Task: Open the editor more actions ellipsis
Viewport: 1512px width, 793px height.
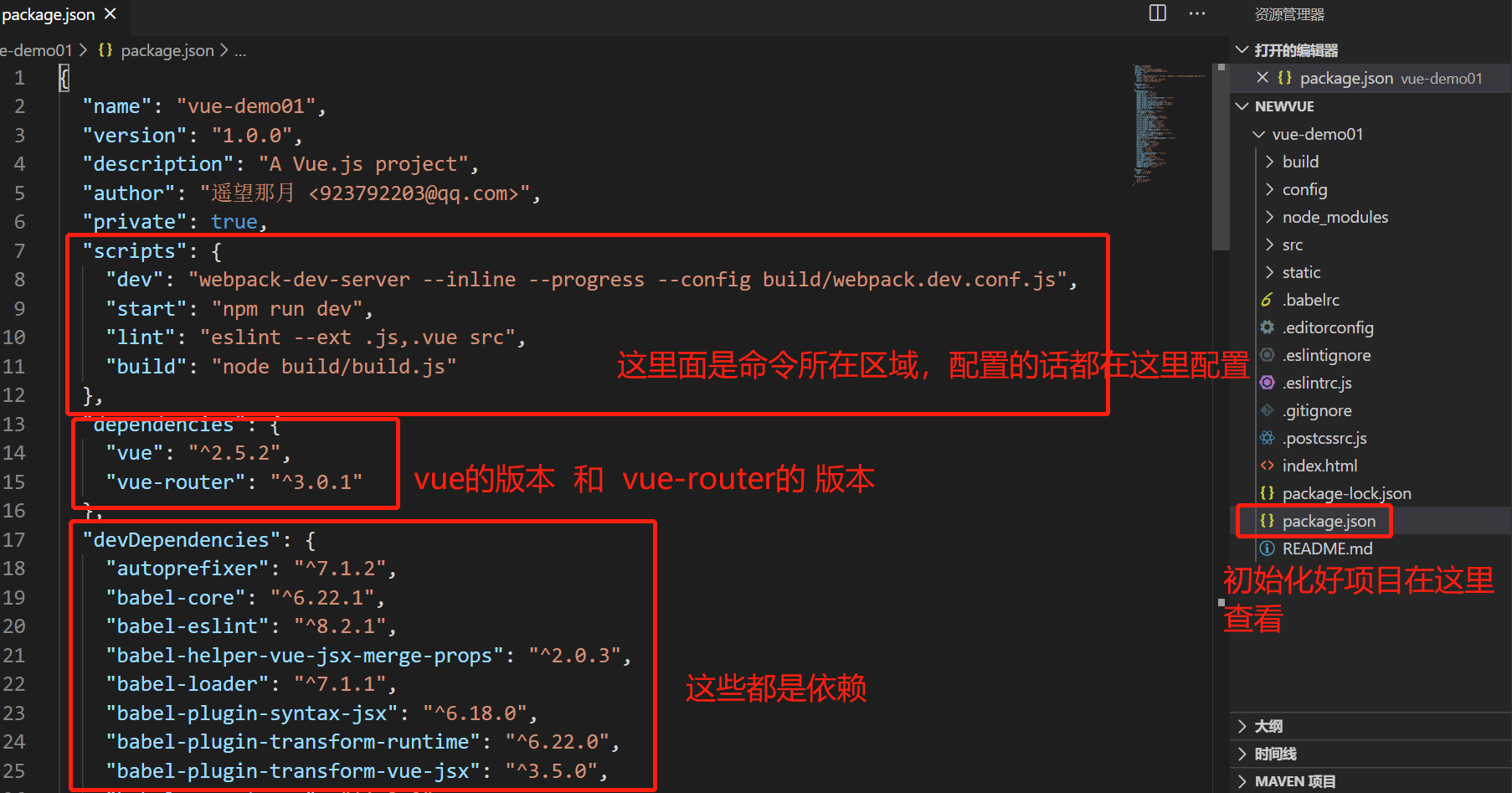Action: (1197, 13)
